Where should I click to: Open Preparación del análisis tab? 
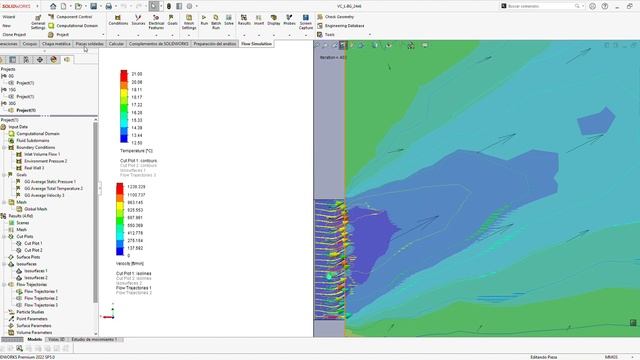point(215,44)
